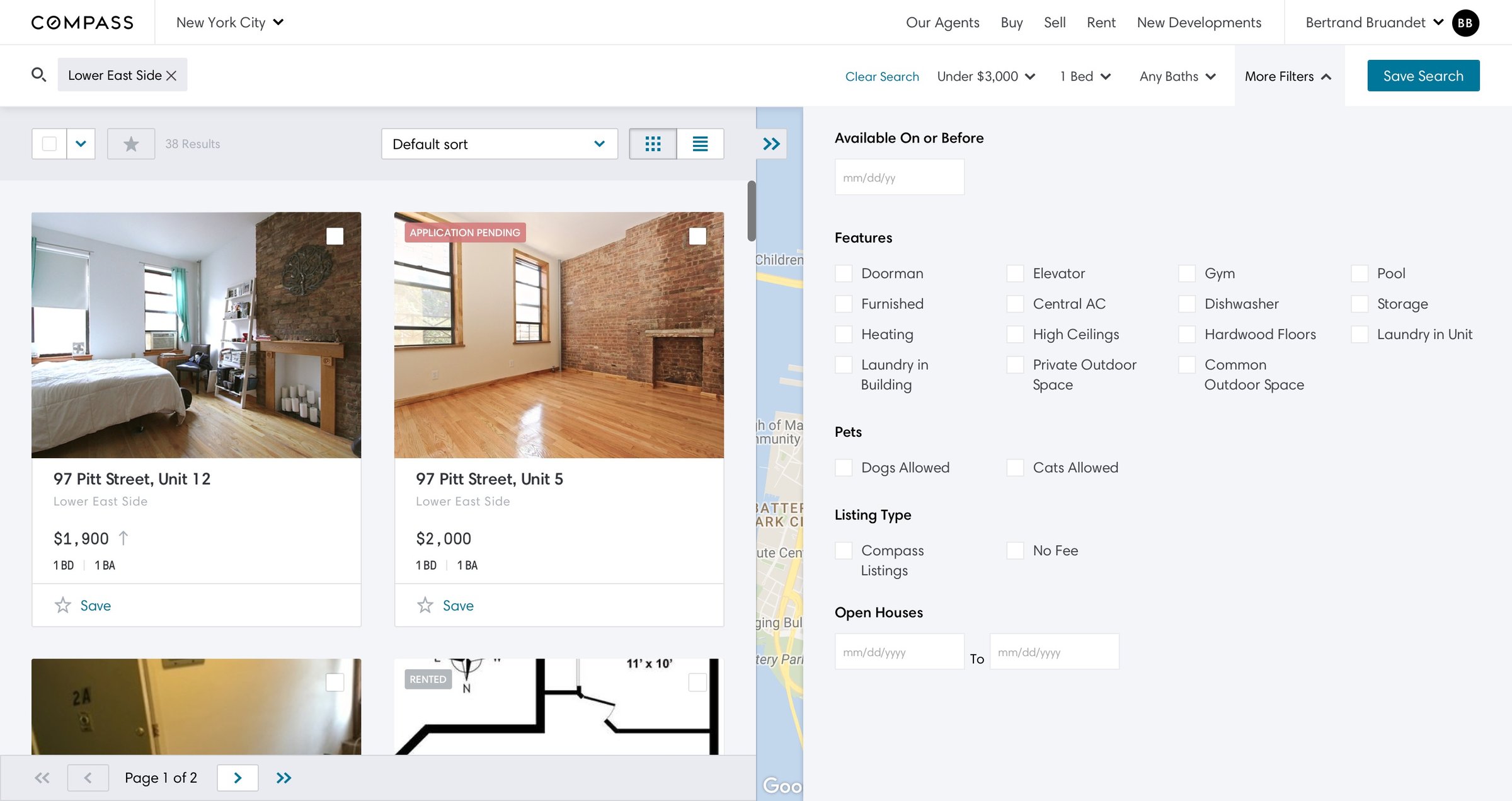The image size is (1512, 801).
Task: Collapse the More Filters panel
Action: pos(1288,76)
